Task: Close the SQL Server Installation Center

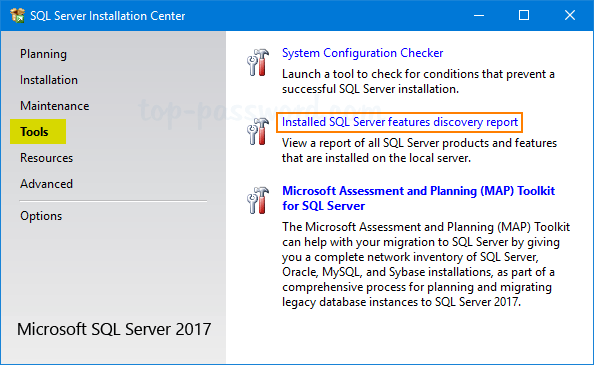Action: (x=569, y=16)
